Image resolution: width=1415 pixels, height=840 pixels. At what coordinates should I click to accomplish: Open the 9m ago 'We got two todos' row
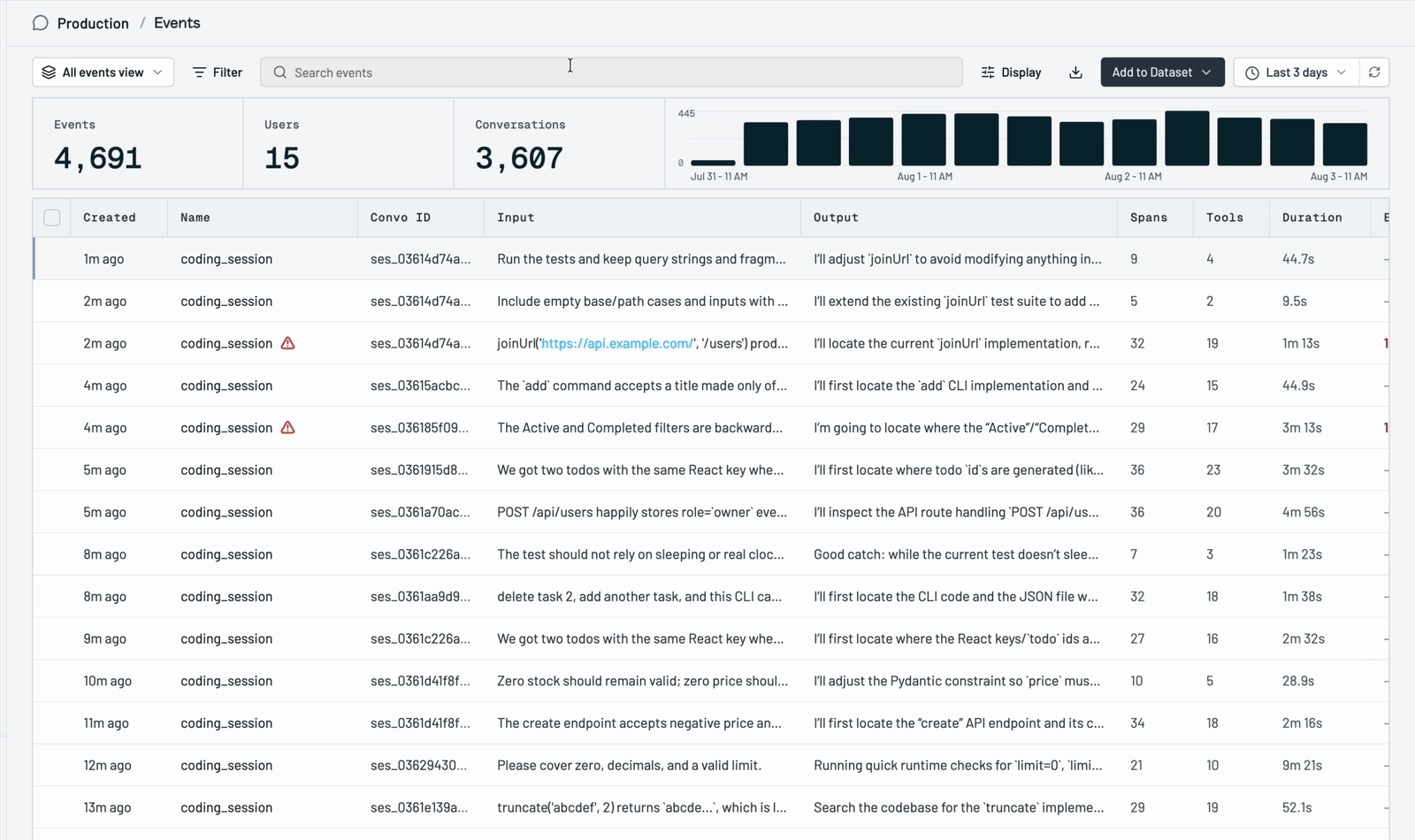[x=711, y=638]
